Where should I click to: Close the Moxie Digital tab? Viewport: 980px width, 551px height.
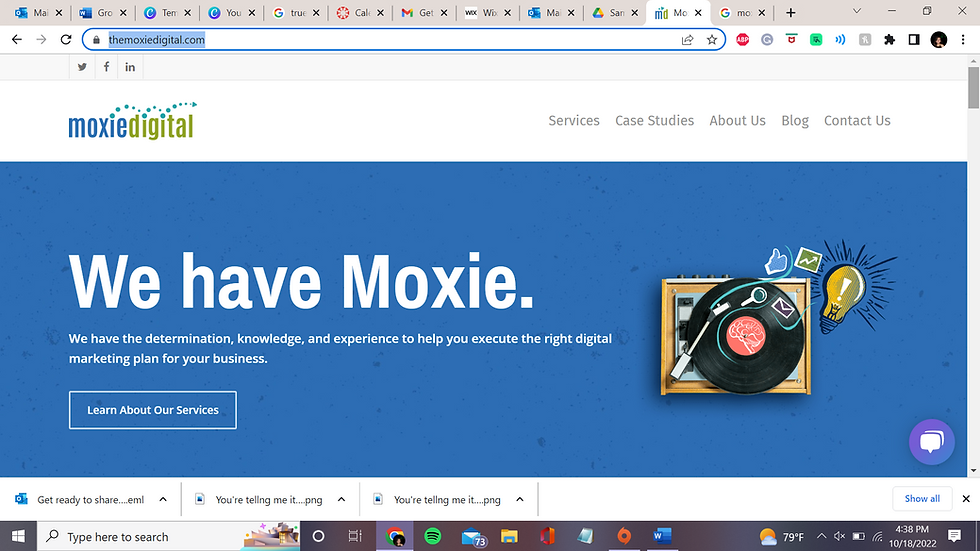(x=698, y=12)
